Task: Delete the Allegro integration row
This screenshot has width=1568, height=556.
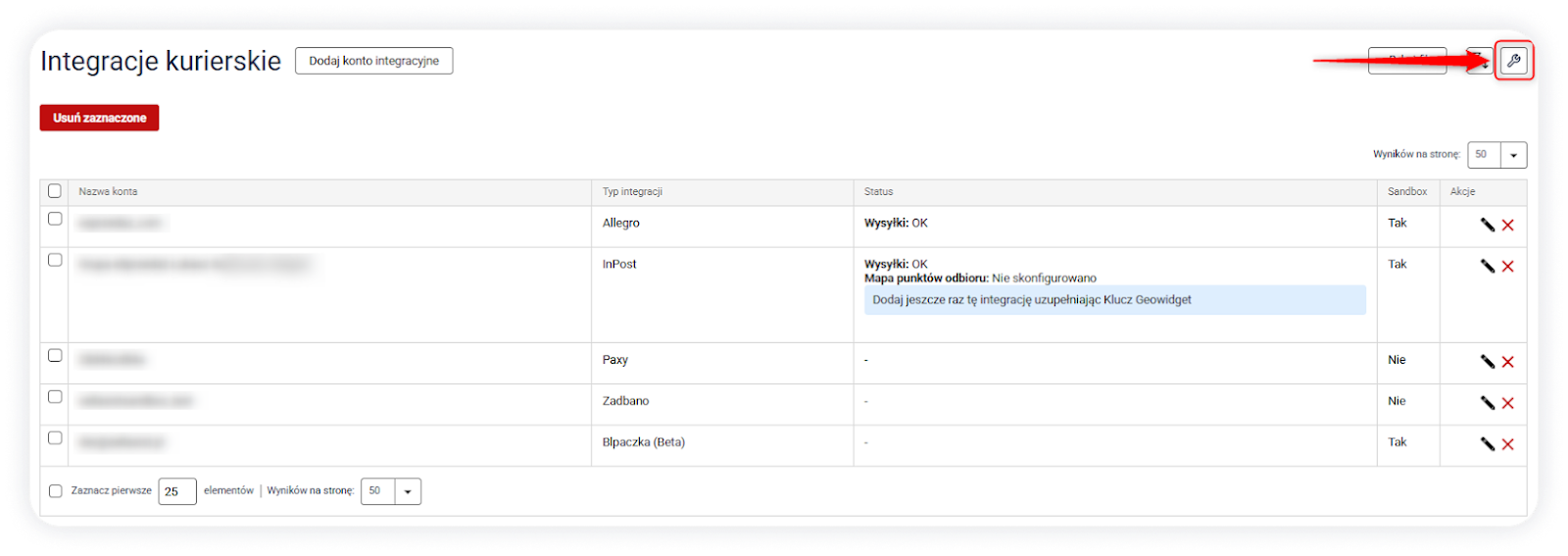Action: click(x=1508, y=225)
